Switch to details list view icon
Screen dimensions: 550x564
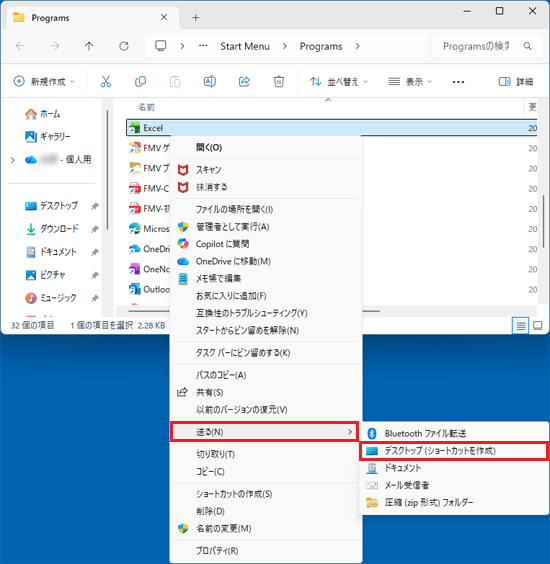[521, 326]
